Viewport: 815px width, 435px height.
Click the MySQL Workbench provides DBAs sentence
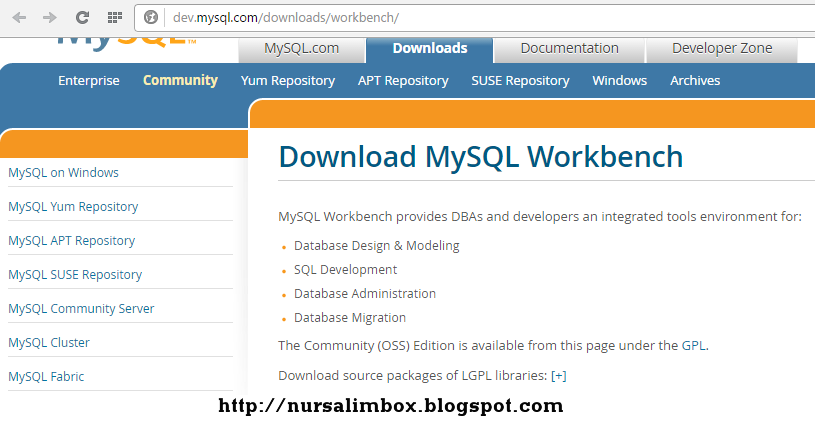click(540, 217)
